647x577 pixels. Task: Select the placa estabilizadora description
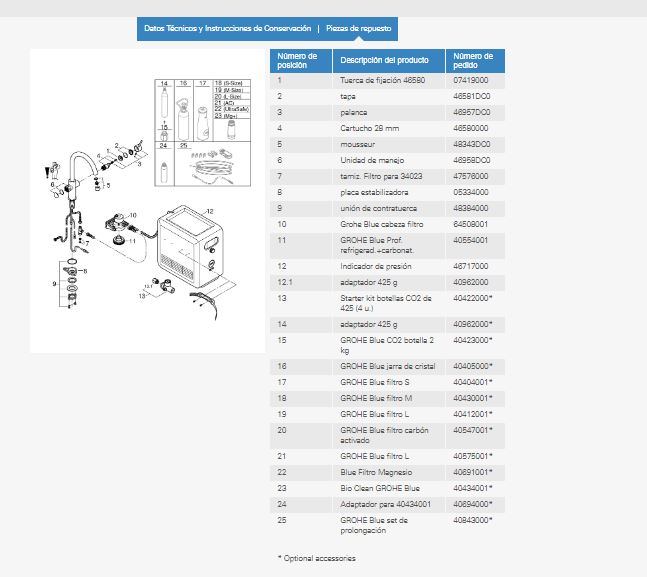point(374,192)
